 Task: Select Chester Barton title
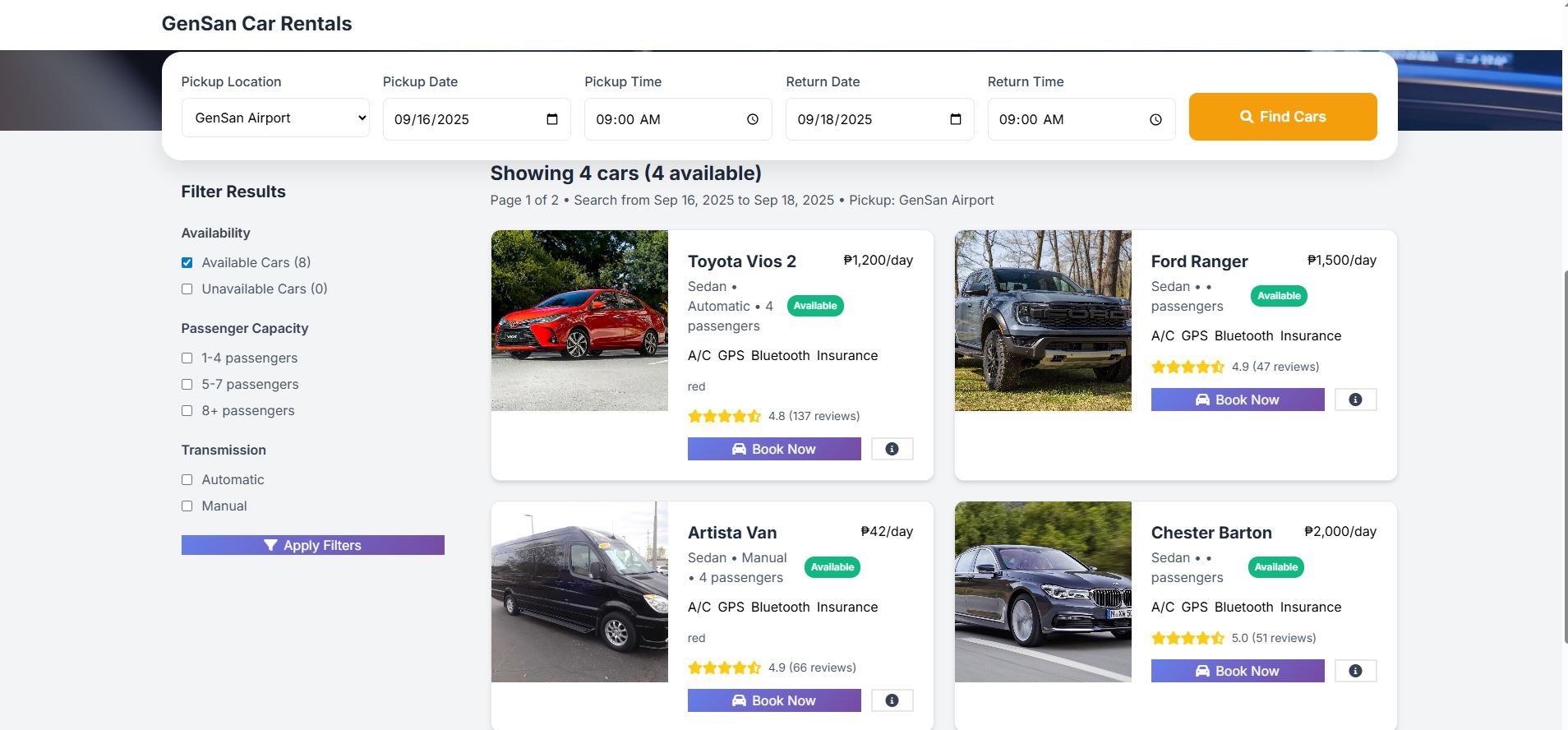click(1211, 533)
